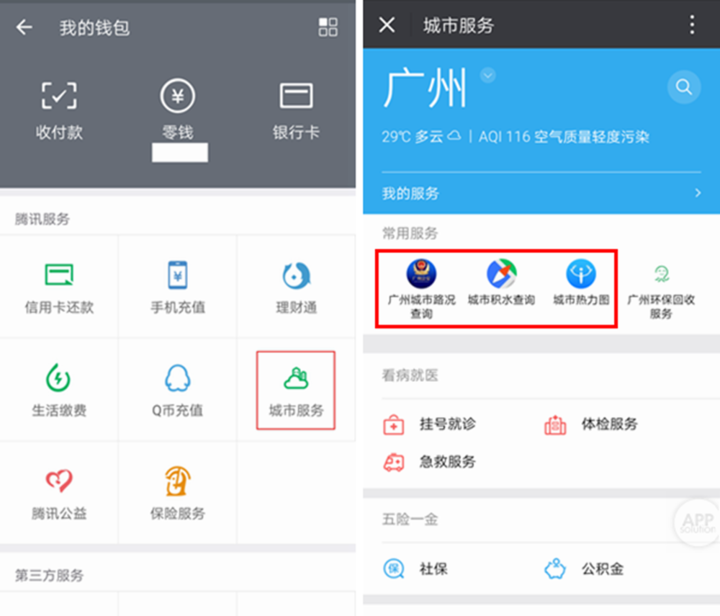Expand 我的服务 row chevron
This screenshot has width=720, height=616.
(697, 193)
